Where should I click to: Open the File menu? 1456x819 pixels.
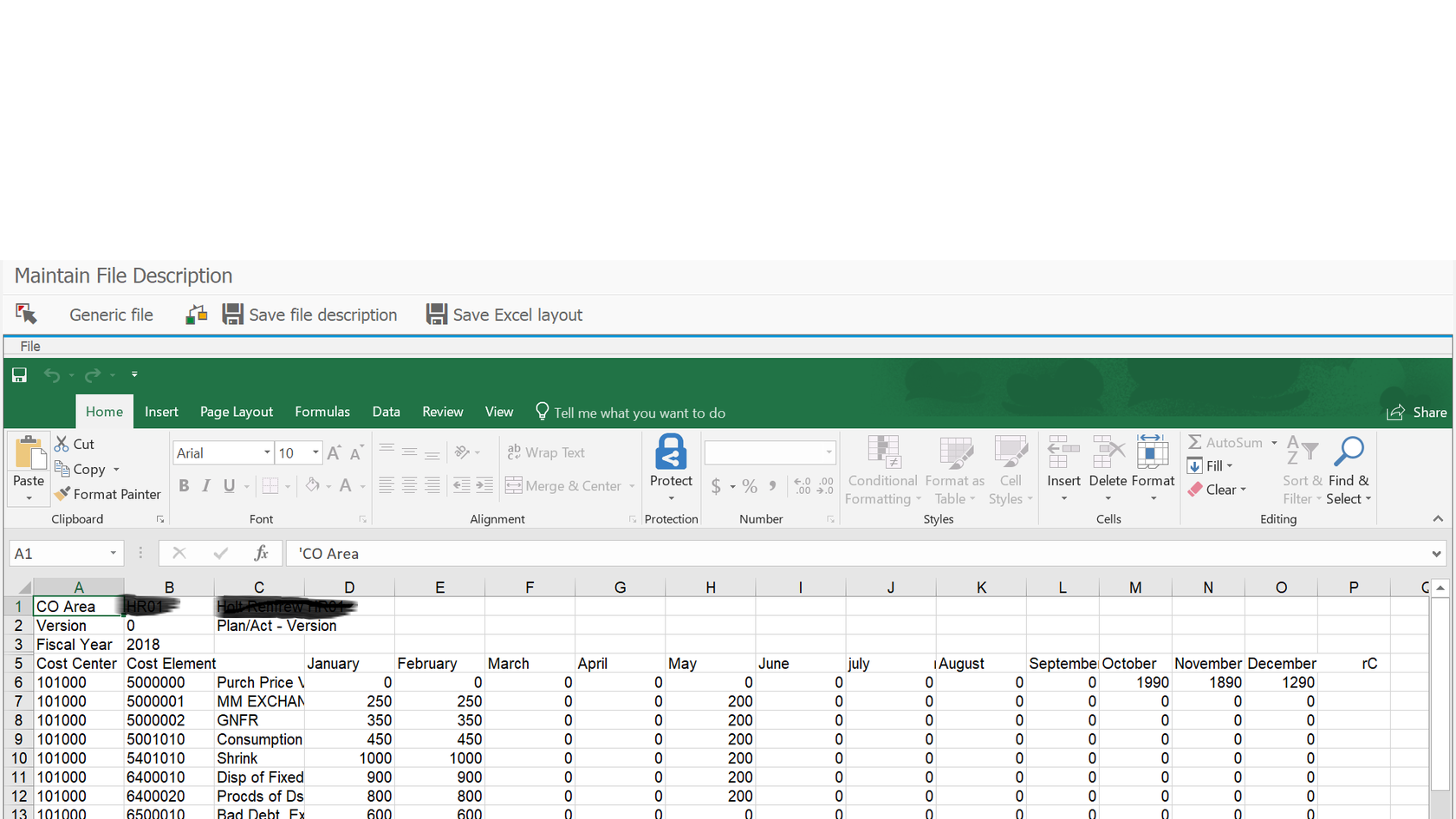click(30, 346)
